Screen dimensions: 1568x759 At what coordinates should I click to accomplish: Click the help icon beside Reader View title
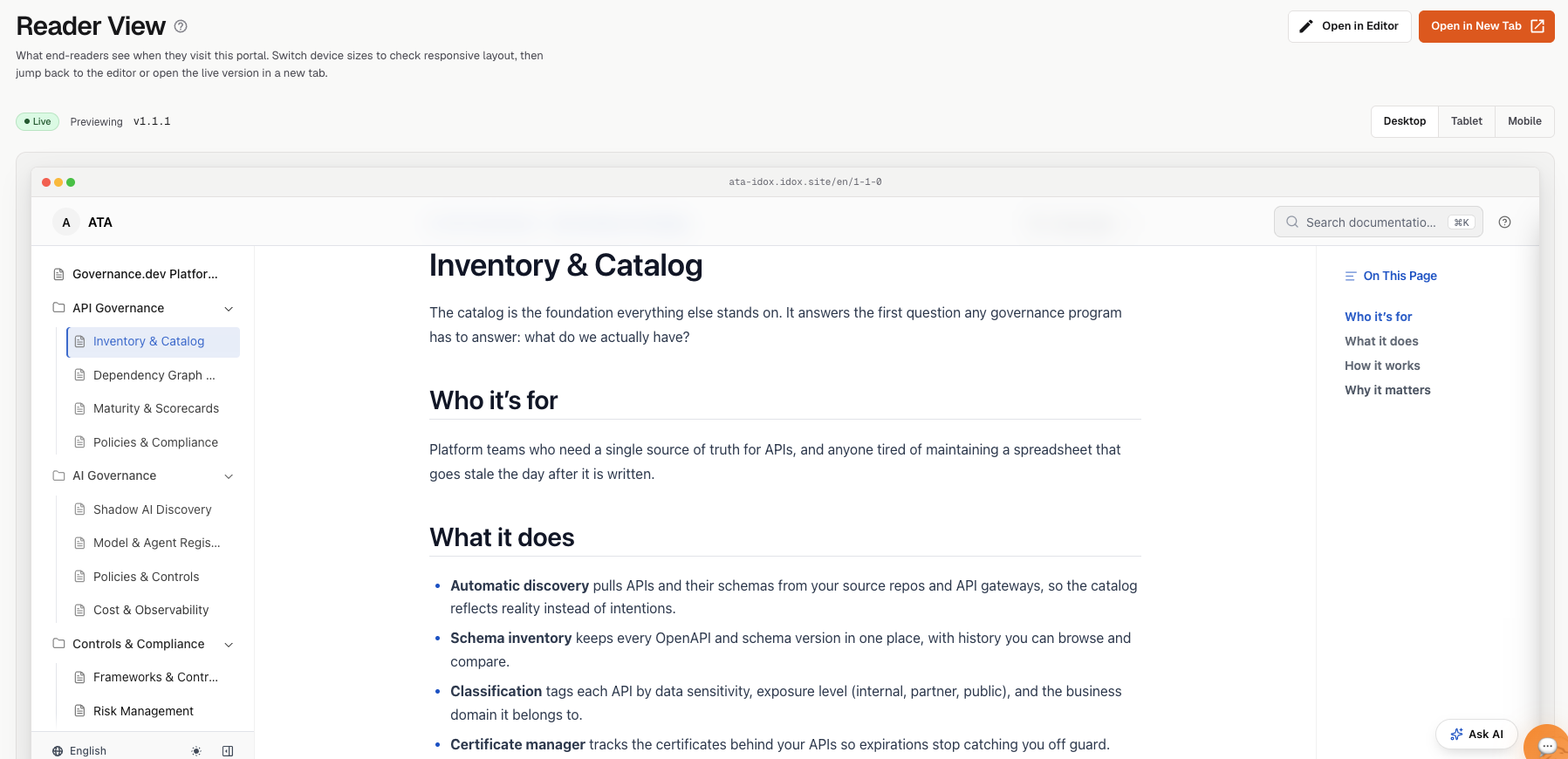181,26
